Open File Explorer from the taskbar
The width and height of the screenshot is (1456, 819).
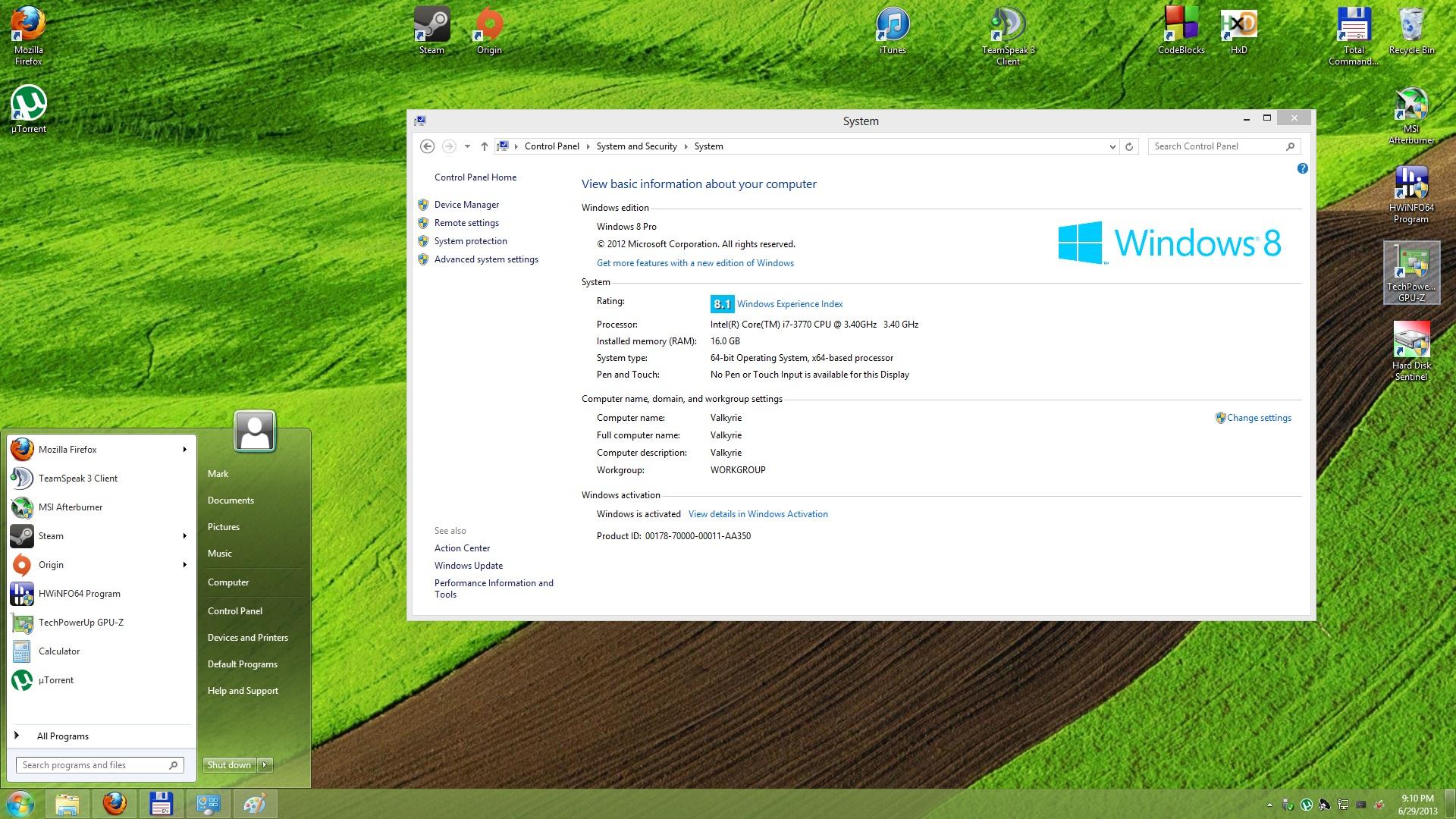click(x=67, y=804)
